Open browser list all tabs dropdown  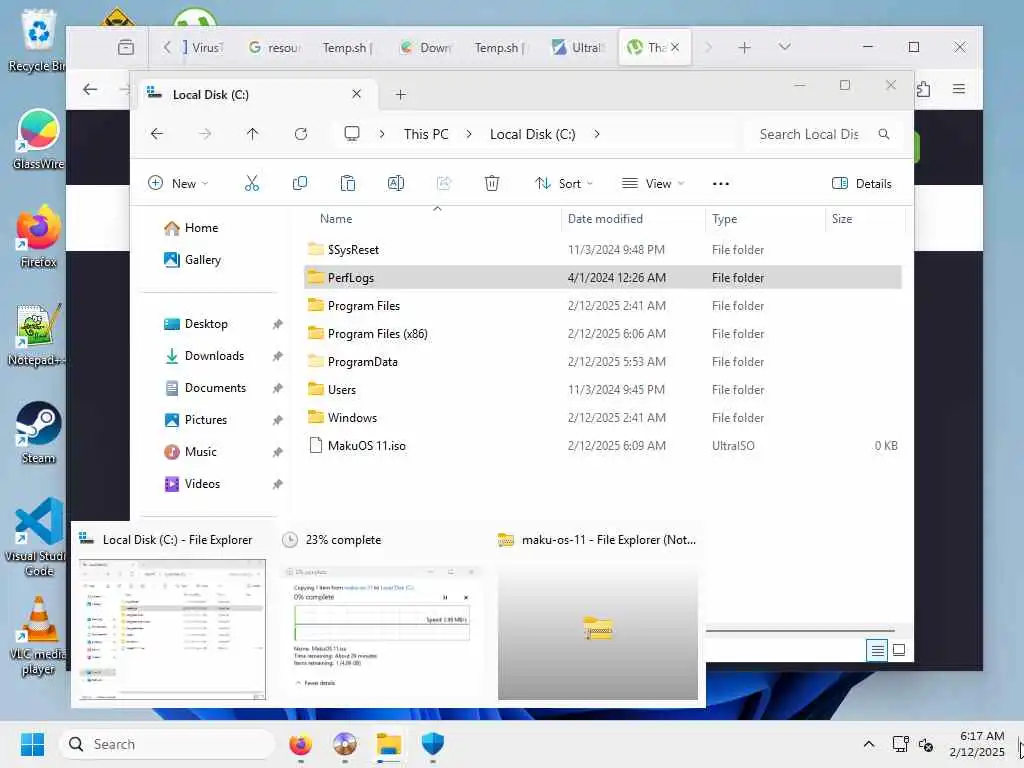(x=784, y=47)
